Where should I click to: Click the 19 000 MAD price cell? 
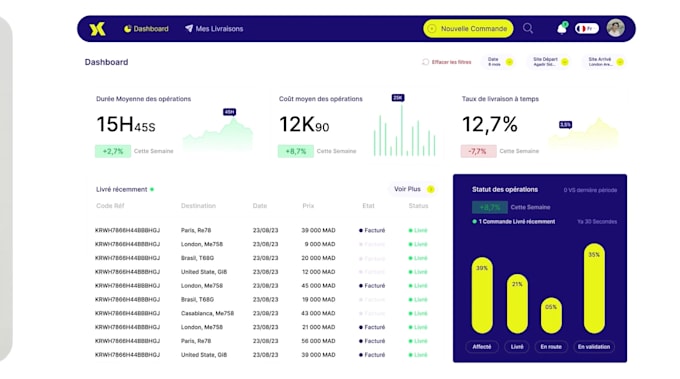[x=318, y=300]
